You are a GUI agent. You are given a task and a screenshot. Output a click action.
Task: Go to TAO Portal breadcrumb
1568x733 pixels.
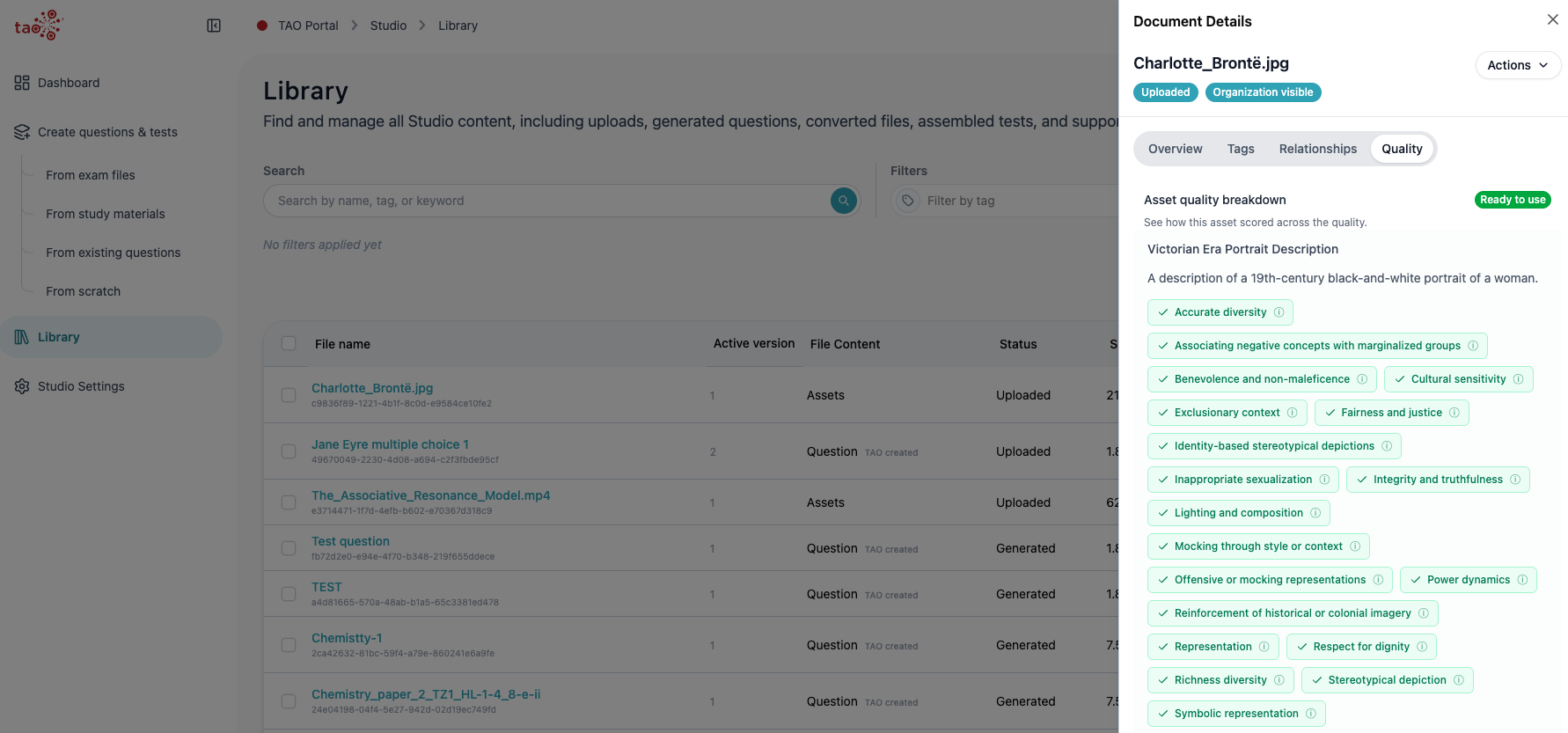pos(308,26)
